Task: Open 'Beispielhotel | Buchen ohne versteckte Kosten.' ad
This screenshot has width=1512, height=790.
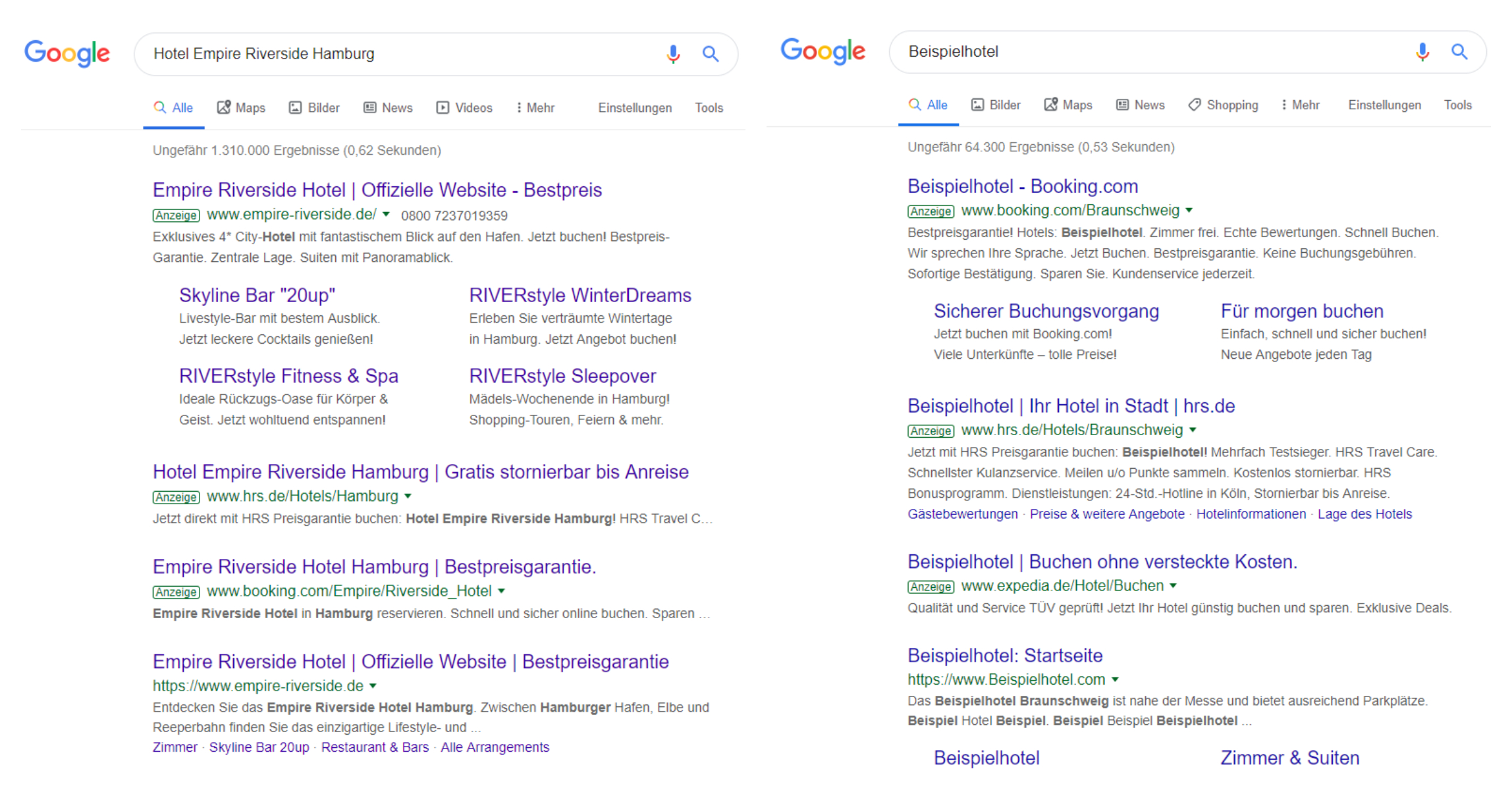Action: (x=1102, y=562)
